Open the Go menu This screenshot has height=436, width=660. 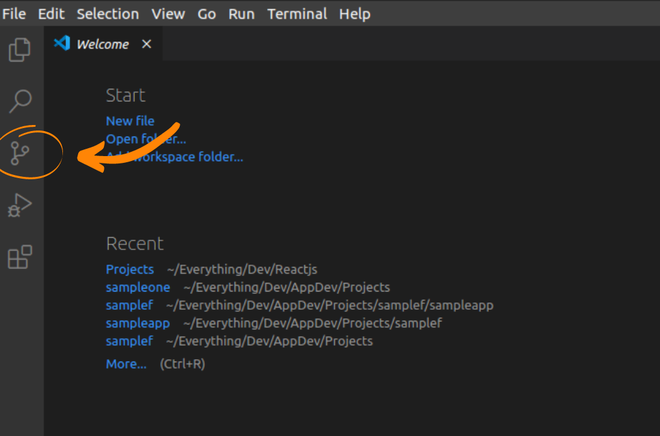207,14
